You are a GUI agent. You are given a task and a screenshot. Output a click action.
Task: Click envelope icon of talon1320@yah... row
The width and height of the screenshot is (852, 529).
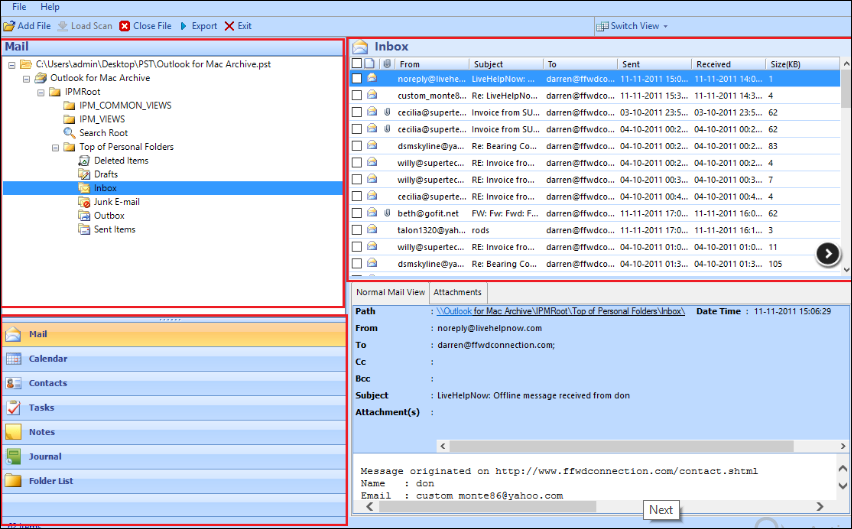[372, 230]
